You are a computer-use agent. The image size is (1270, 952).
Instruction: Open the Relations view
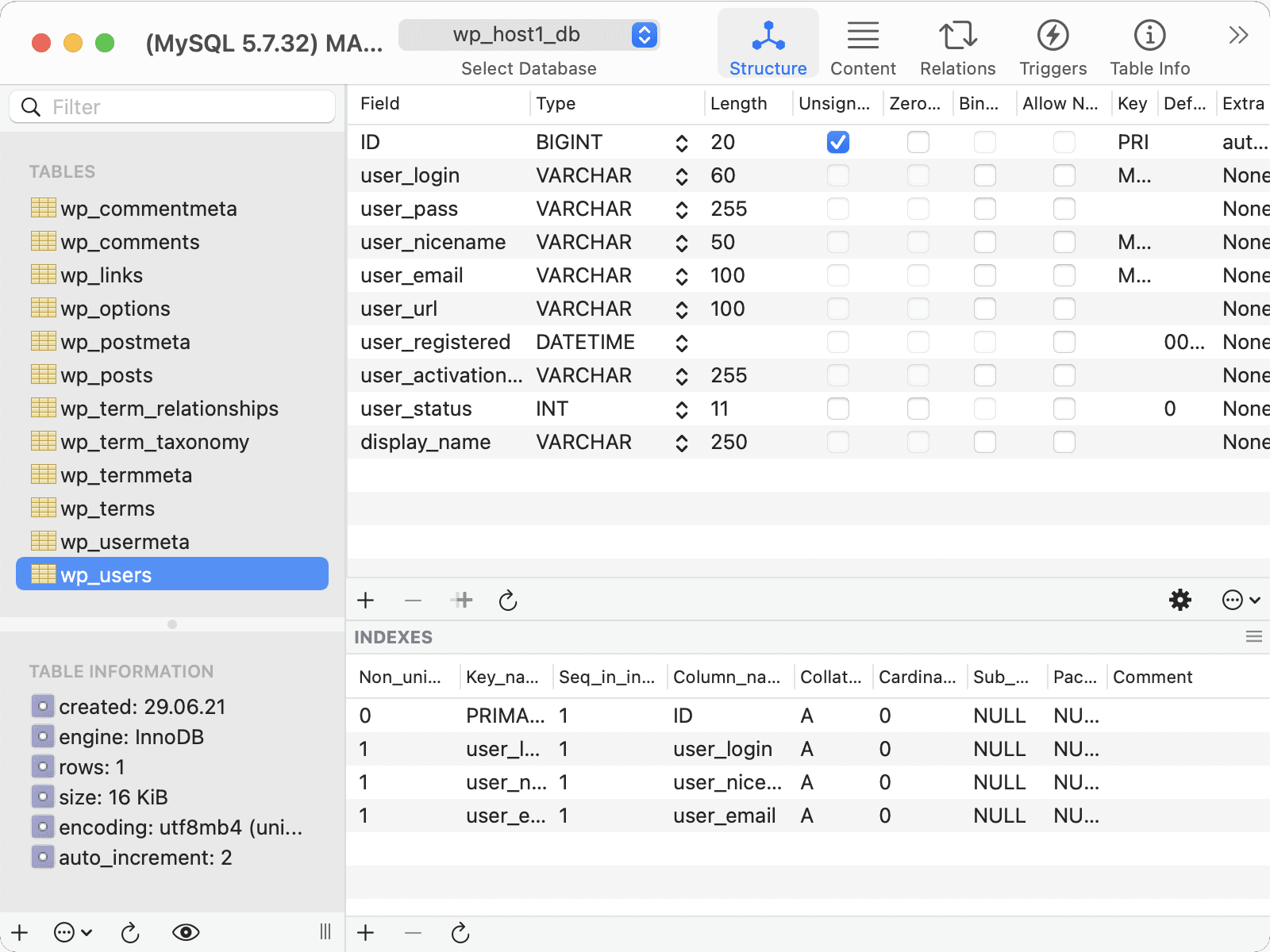[x=957, y=48]
